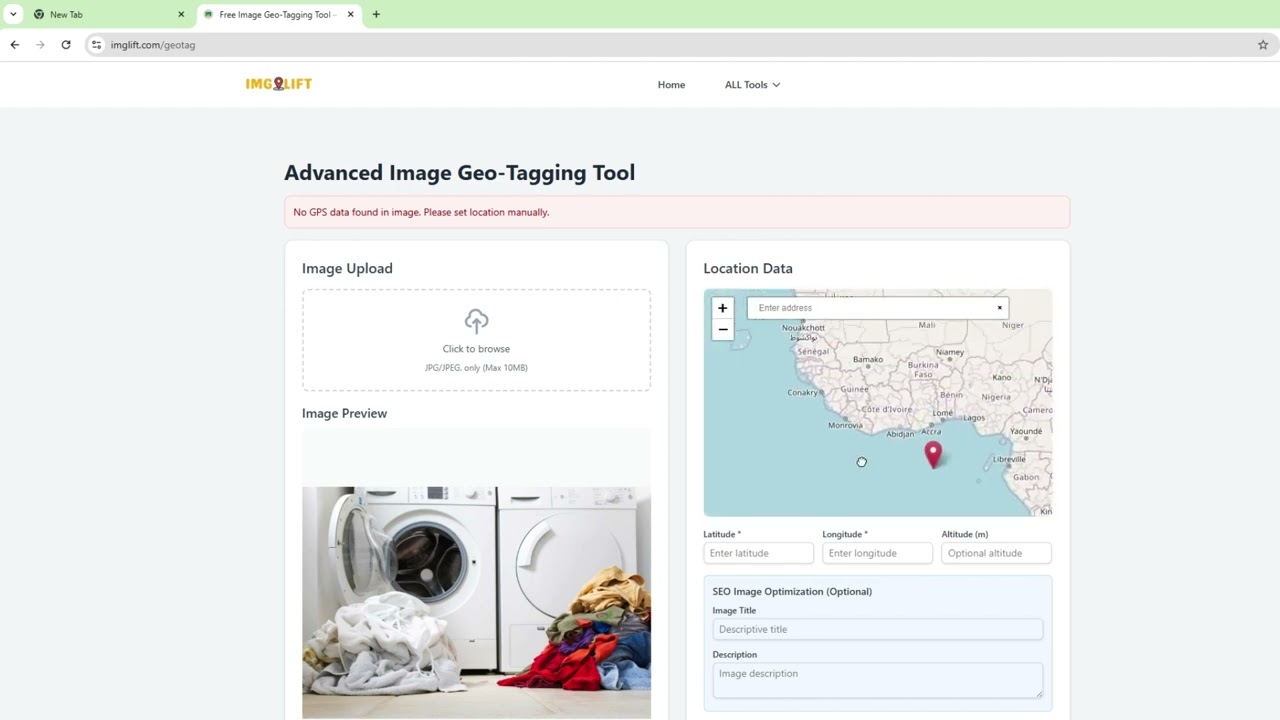Close the Free Image Geo-Tagging Tool tab

tap(350, 15)
